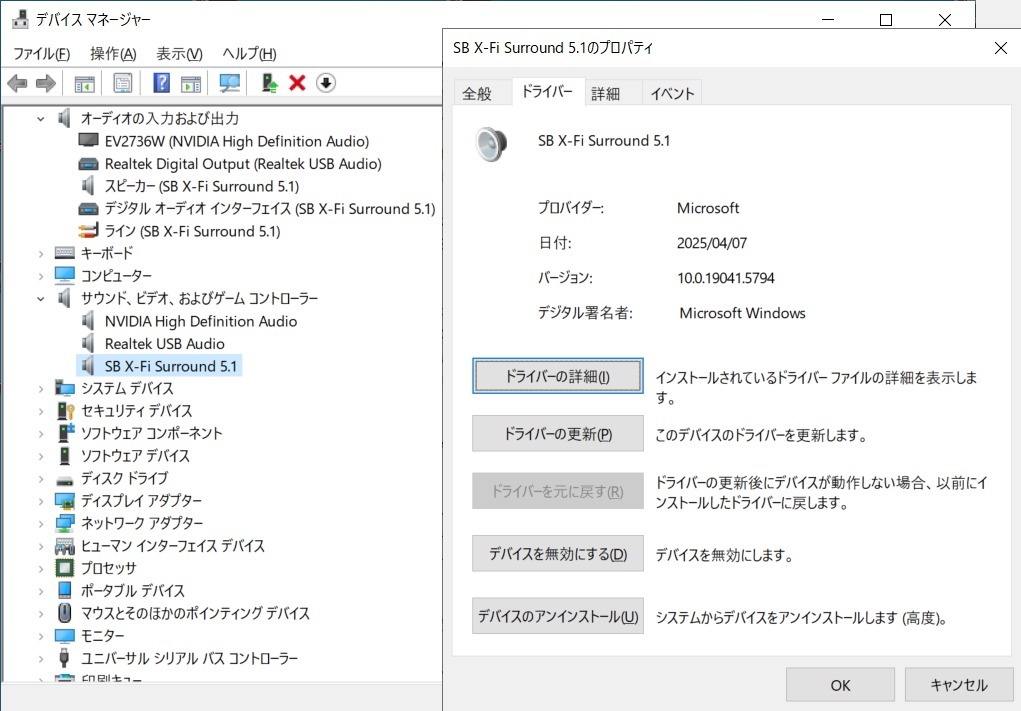Maximize the デバイス マネージャー window

click(886, 20)
